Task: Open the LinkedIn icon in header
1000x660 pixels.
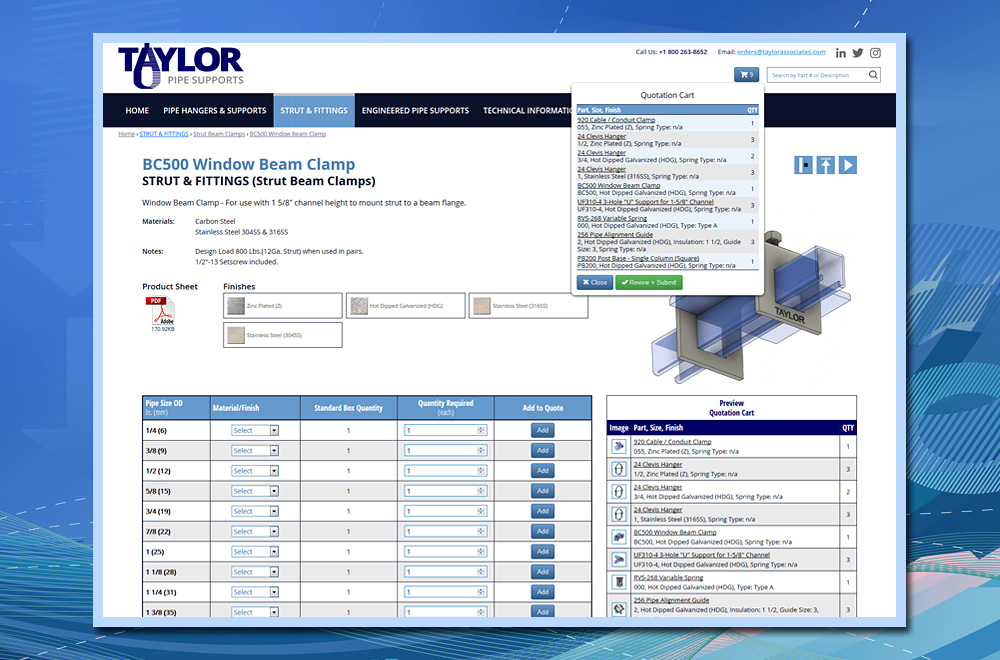Action: click(x=841, y=53)
